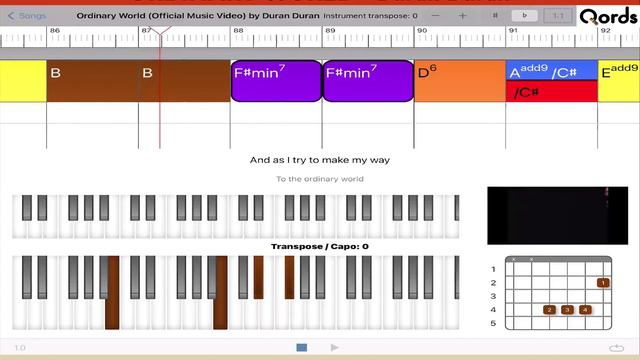Screen dimensions: 640x360
Task: Click finger 4 dot on guitar chord diagram
Action: tap(585, 310)
